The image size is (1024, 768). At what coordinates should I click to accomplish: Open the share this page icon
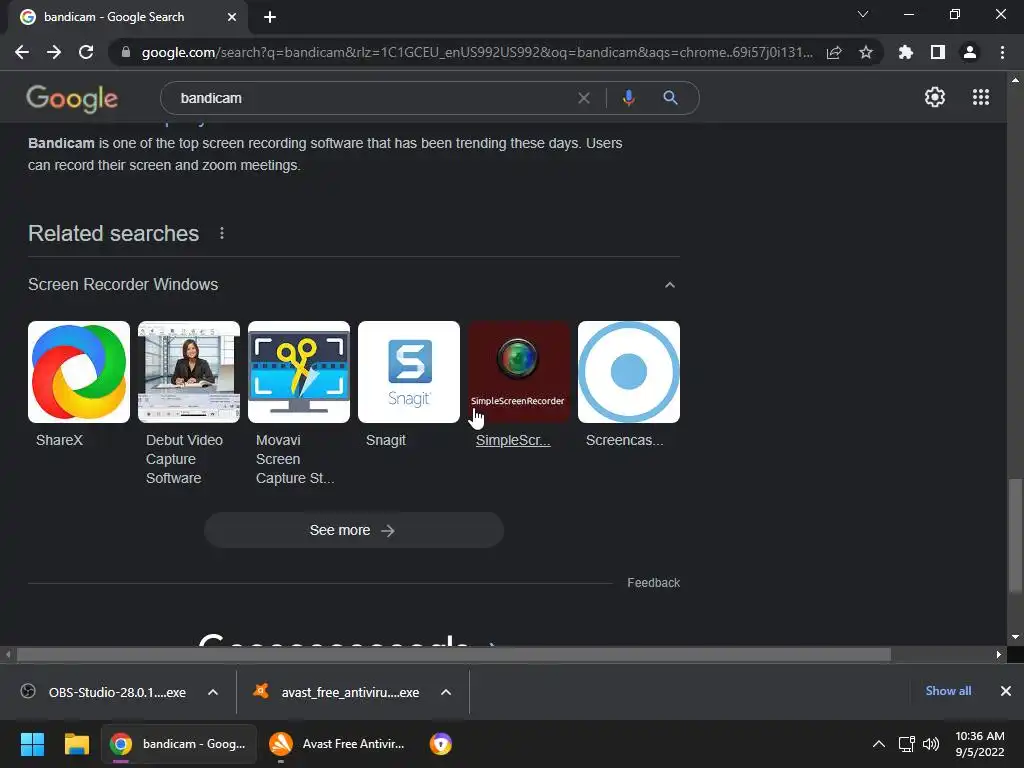coord(834,53)
